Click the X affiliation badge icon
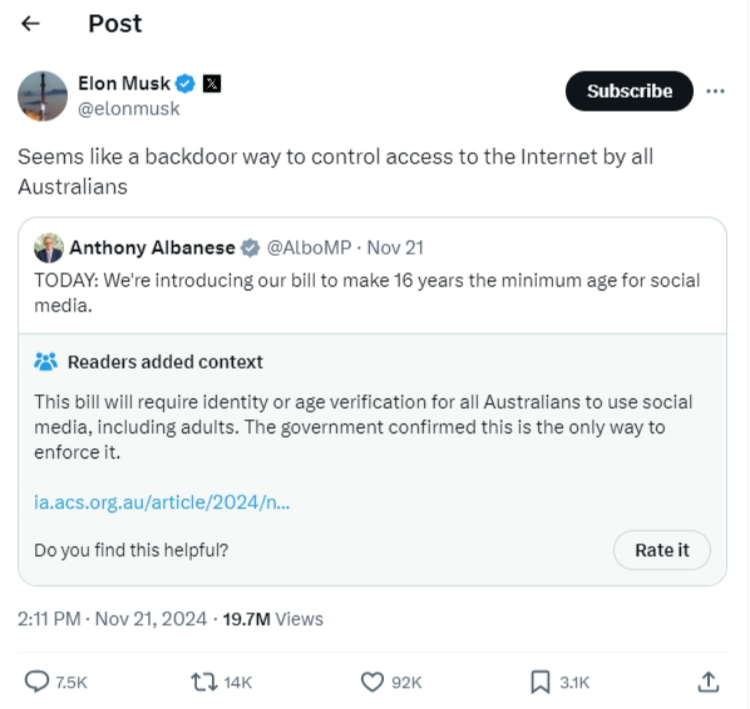The width and height of the screenshot is (750, 709). click(212, 84)
